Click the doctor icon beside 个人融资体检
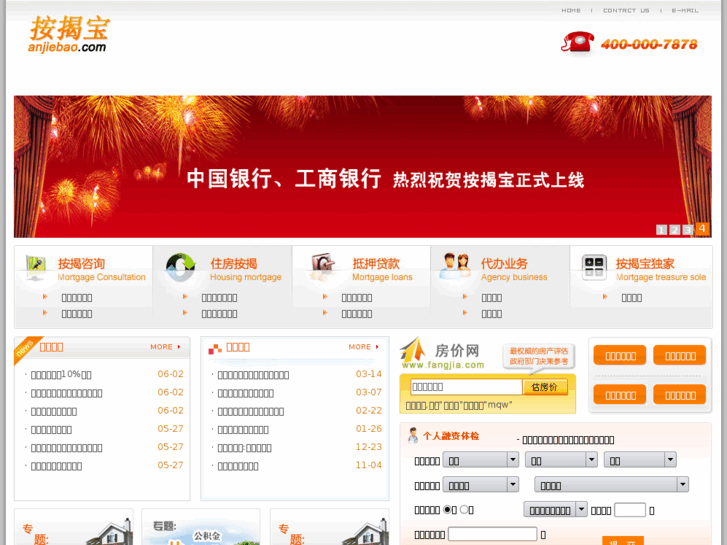 click(413, 436)
